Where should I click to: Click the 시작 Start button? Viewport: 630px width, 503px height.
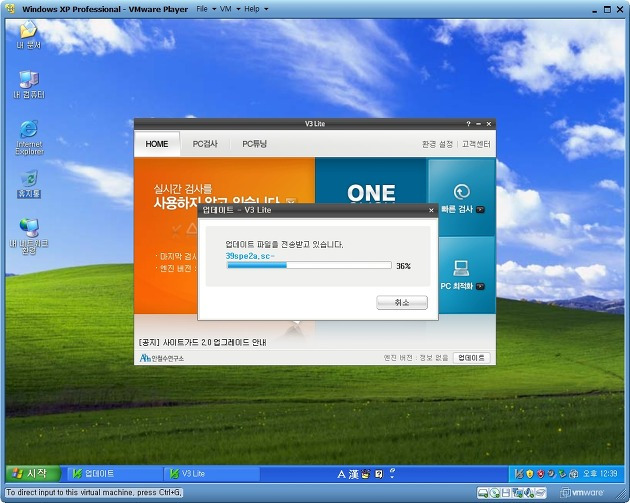[x=32, y=474]
